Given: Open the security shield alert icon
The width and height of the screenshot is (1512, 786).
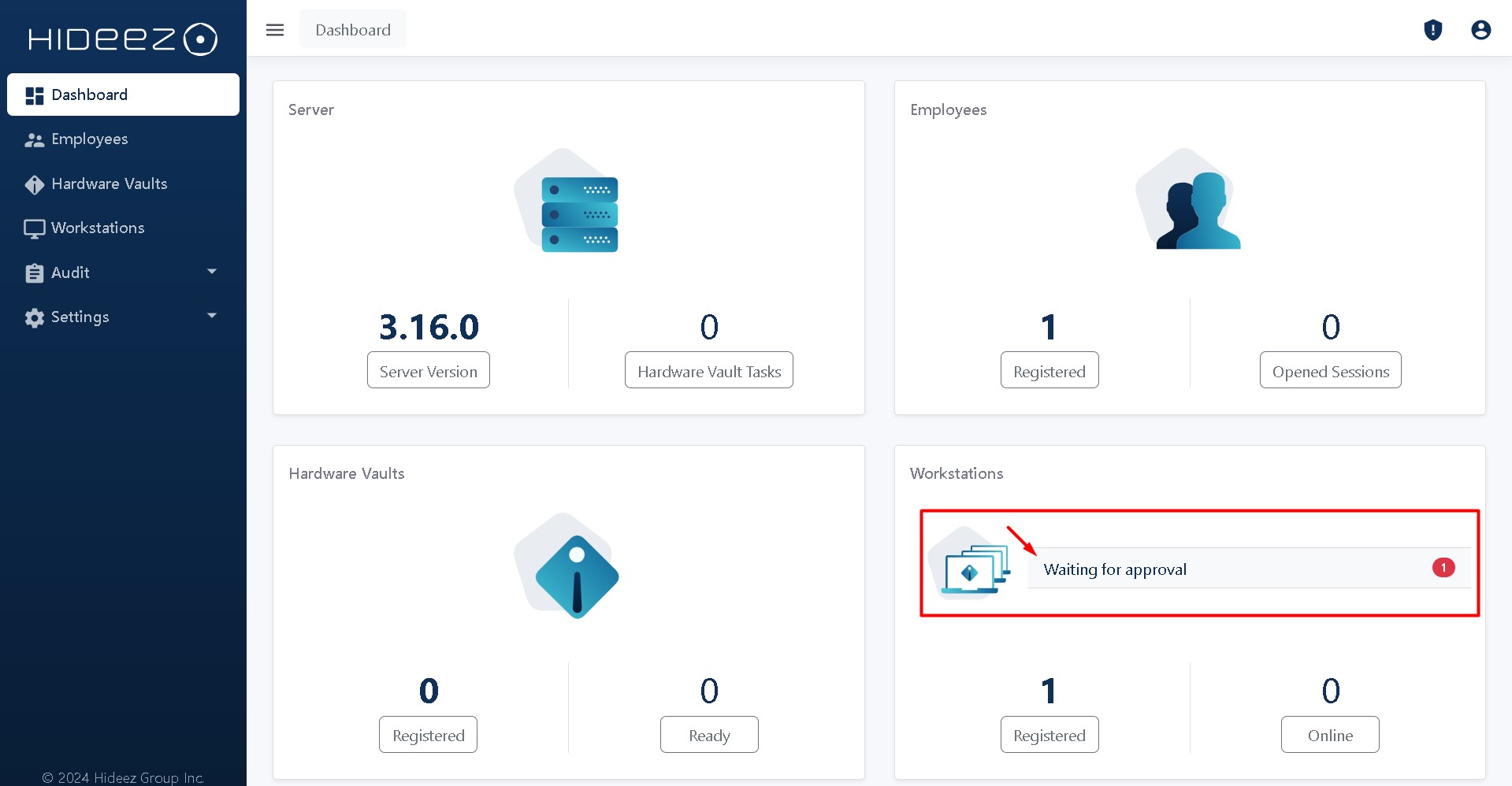Looking at the screenshot, I should 1432,30.
